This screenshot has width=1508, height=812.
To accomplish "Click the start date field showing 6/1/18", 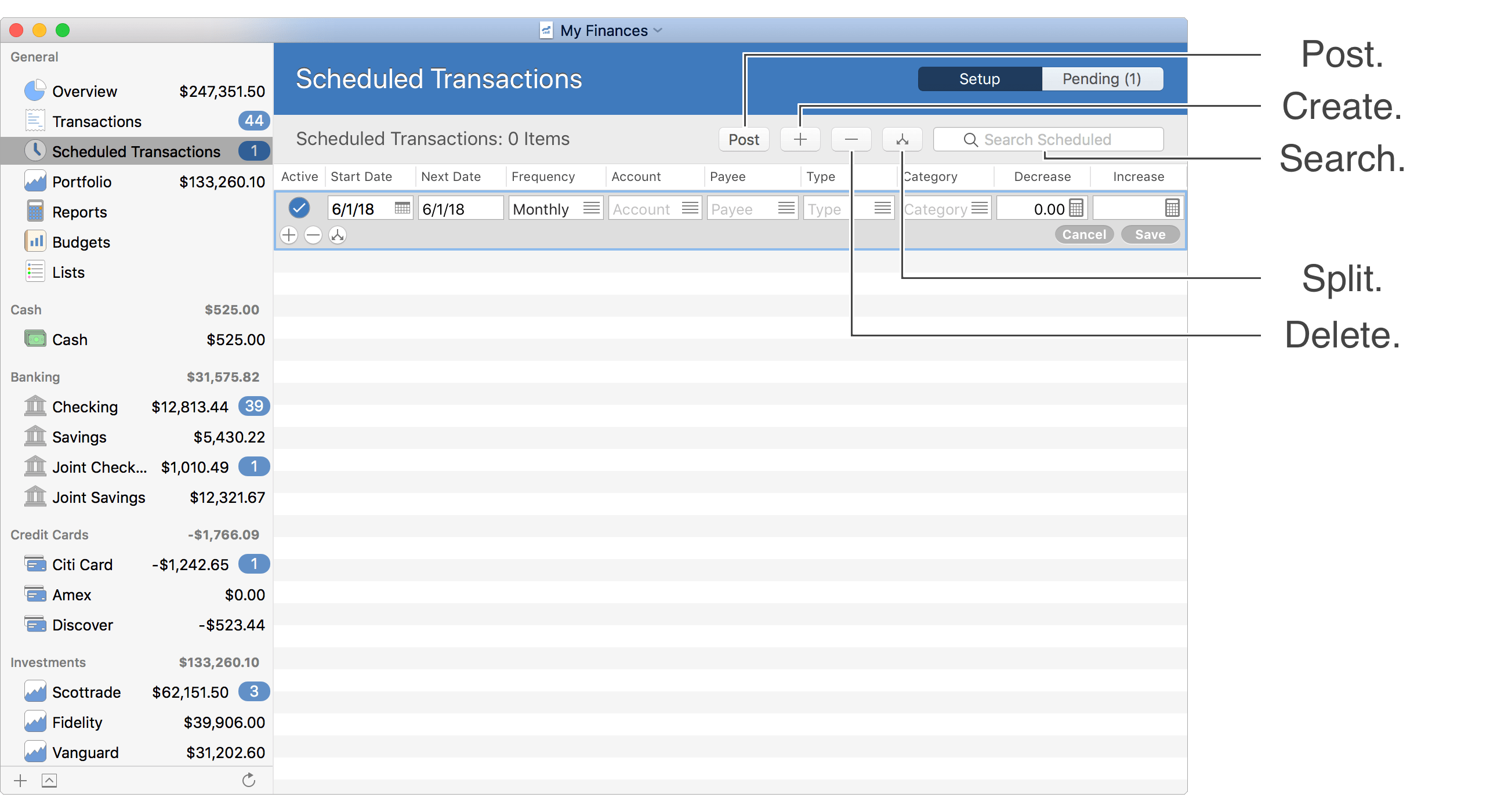I will [355, 207].
